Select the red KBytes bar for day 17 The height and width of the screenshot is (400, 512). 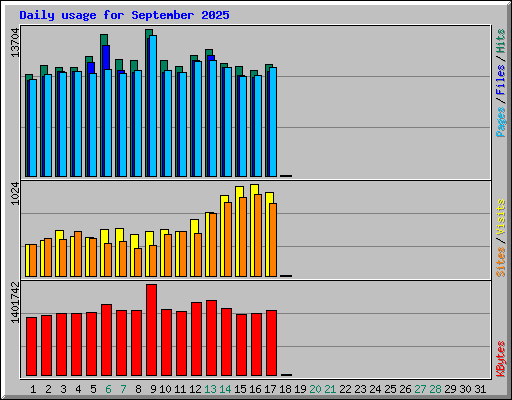coord(272,343)
